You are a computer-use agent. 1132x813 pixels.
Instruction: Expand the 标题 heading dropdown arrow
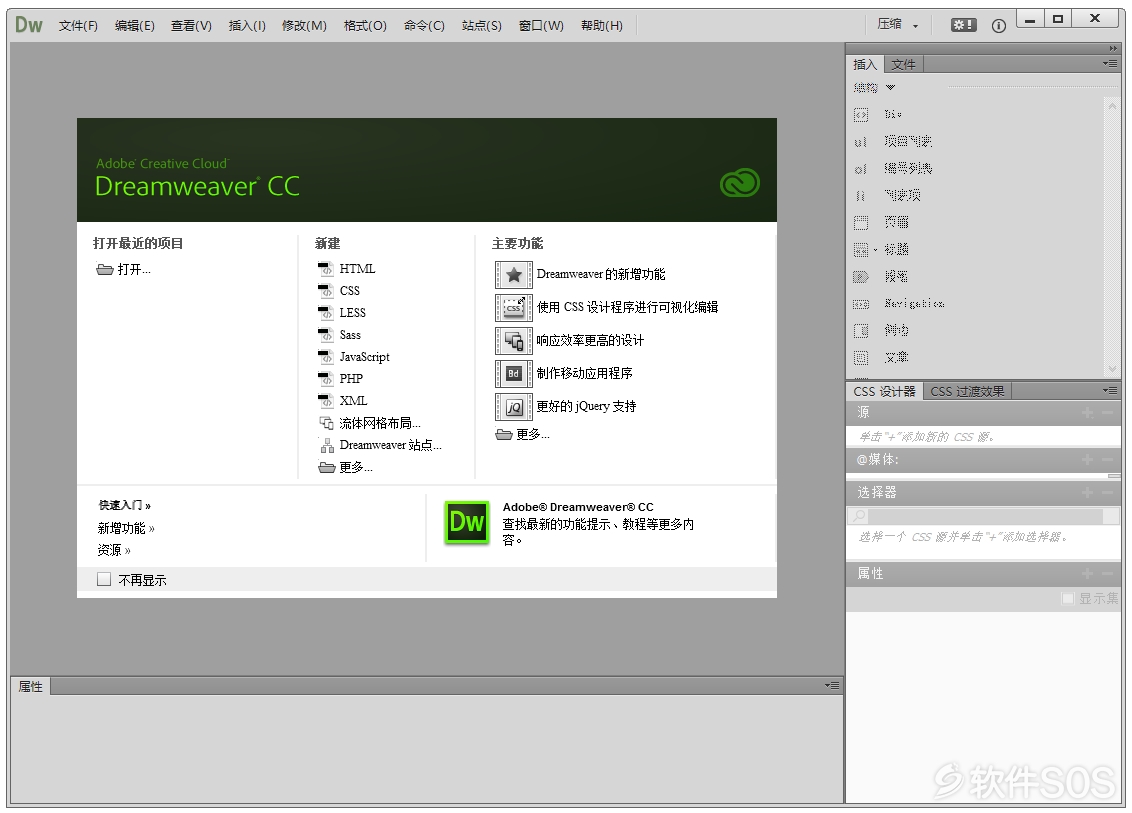click(875, 250)
